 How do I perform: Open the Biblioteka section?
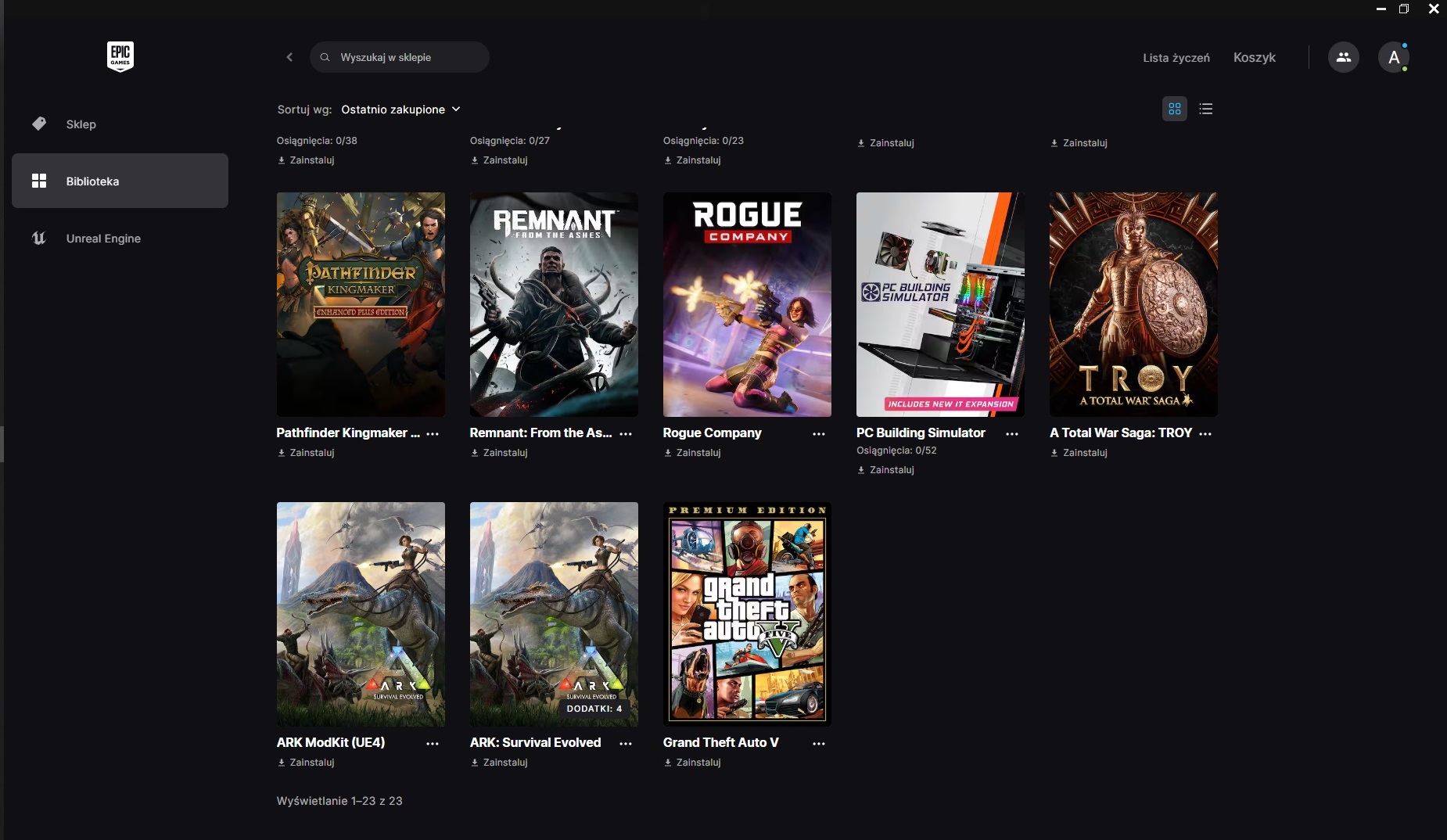tap(120, 181)
